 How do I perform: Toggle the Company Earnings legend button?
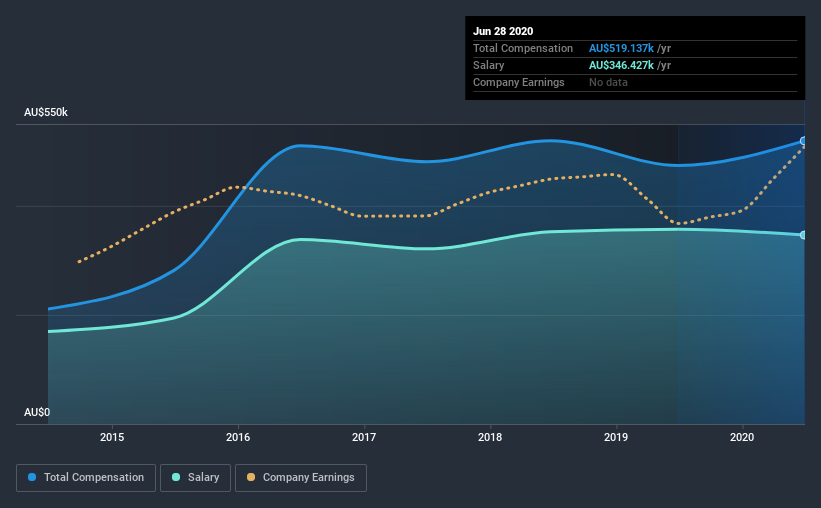pyautogui.click(x=301, y=478)
